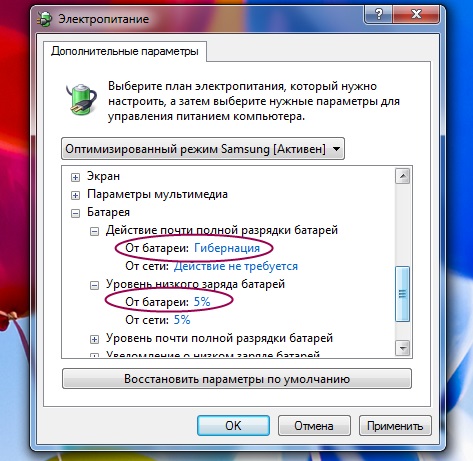
Task: Expand Уровень почти полной разрядки батарей
Action: [95, 339]
